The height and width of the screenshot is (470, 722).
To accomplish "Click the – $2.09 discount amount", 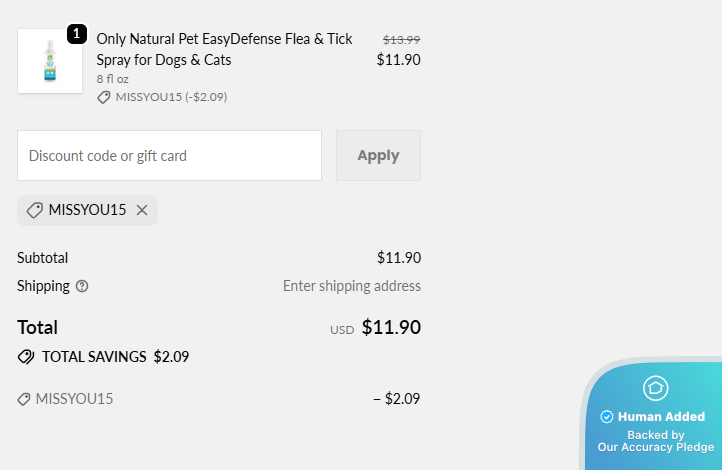I will point(396,399).
